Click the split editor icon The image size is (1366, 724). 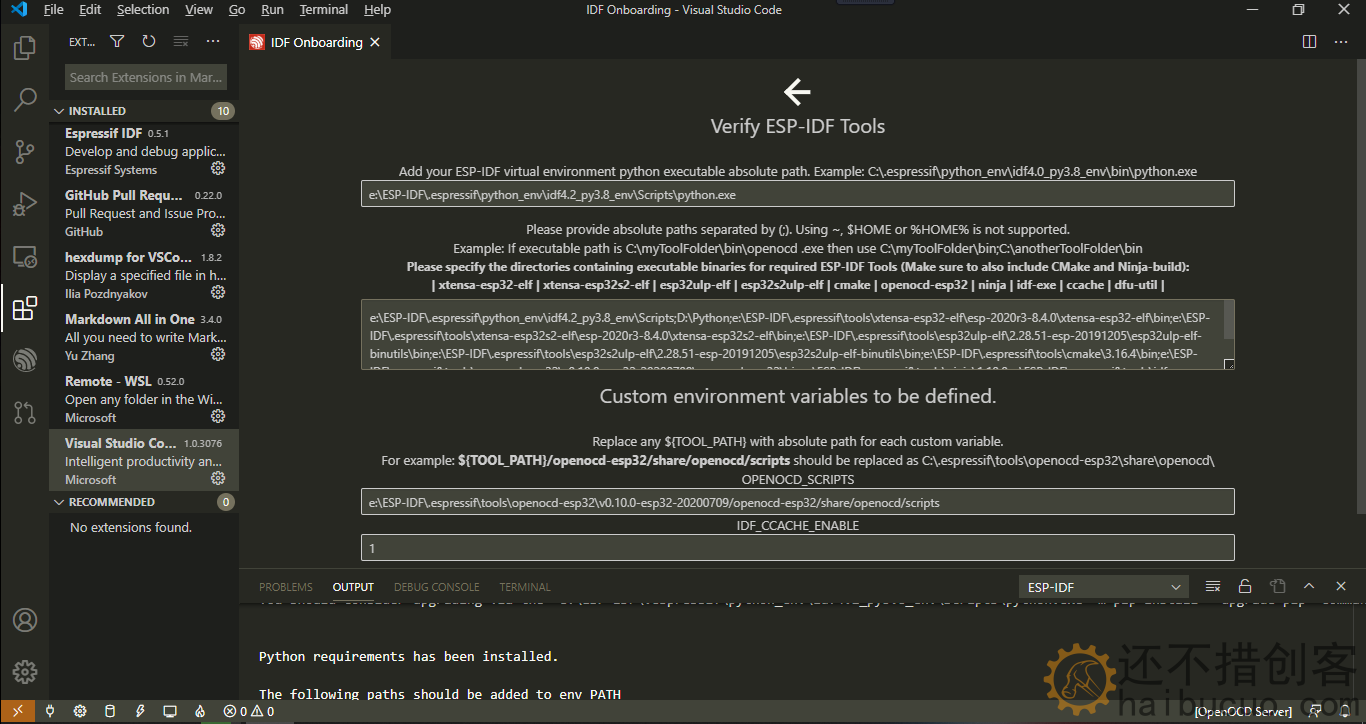tap(1309, 42)
